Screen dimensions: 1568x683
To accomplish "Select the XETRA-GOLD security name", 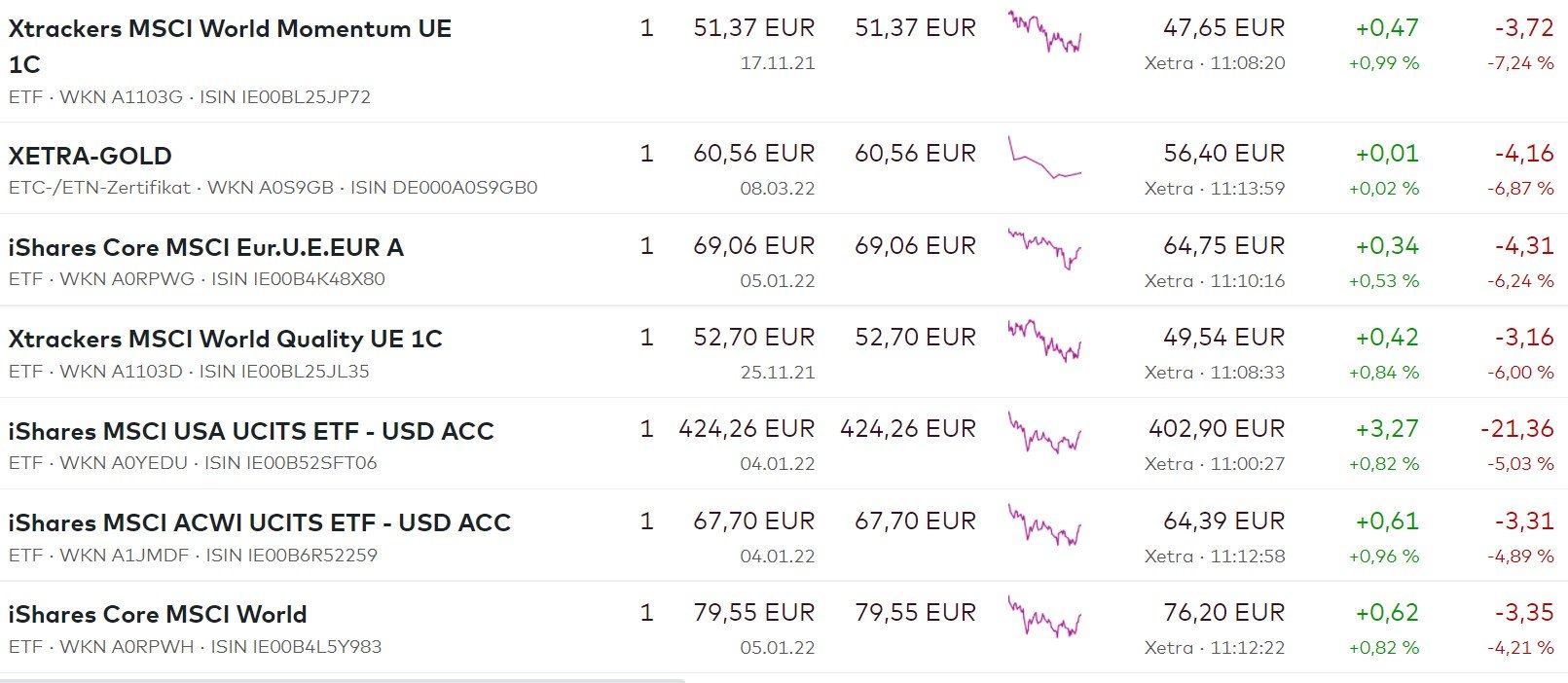I will tap(91, 156).
